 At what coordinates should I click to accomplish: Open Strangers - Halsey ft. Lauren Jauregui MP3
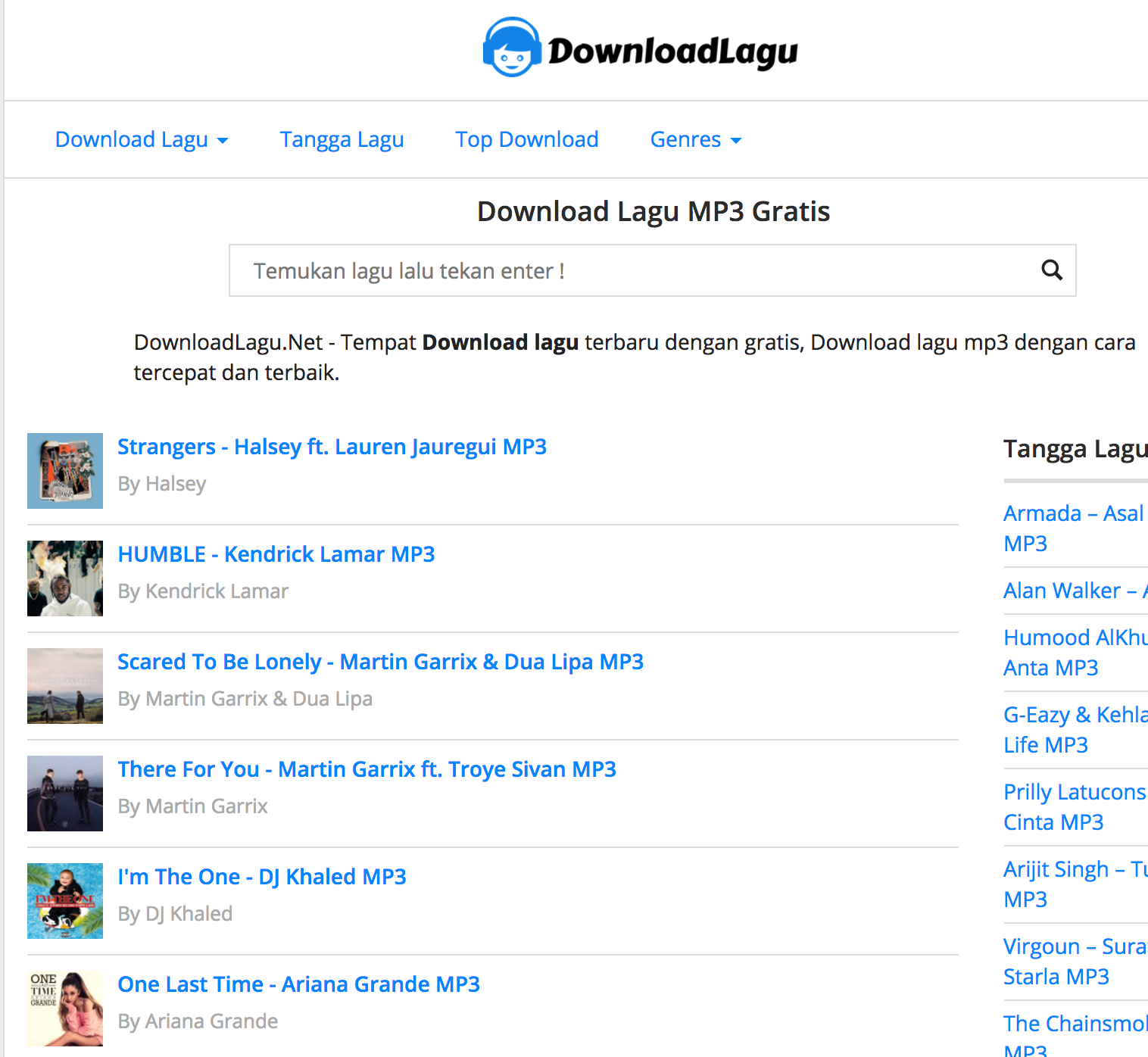point(332,447)
